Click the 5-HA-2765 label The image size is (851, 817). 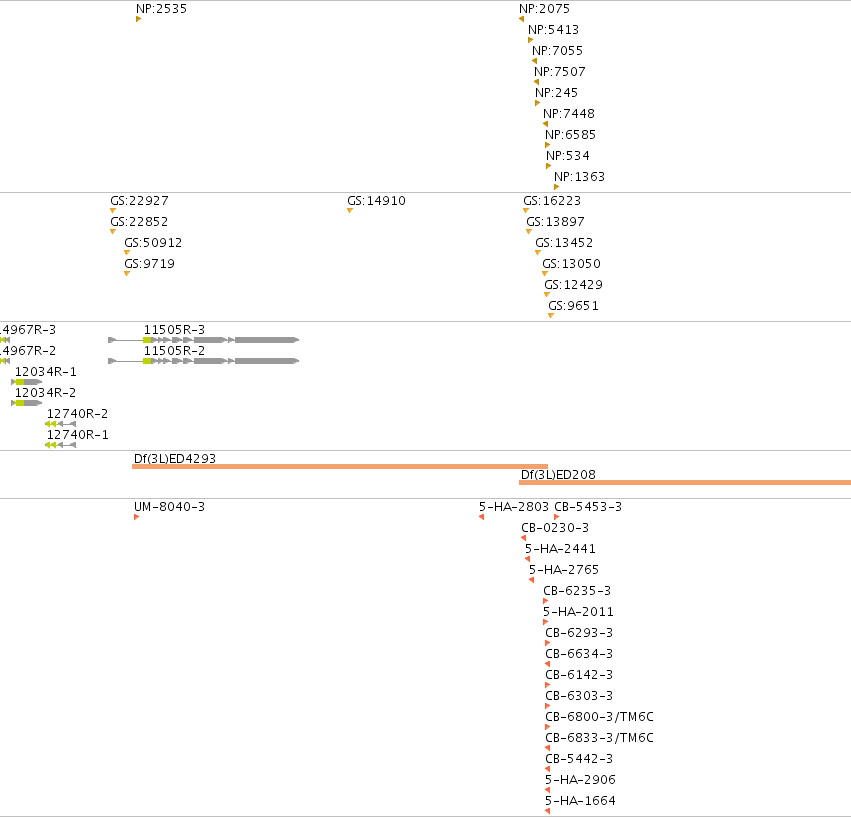click(x=564, y=570)
